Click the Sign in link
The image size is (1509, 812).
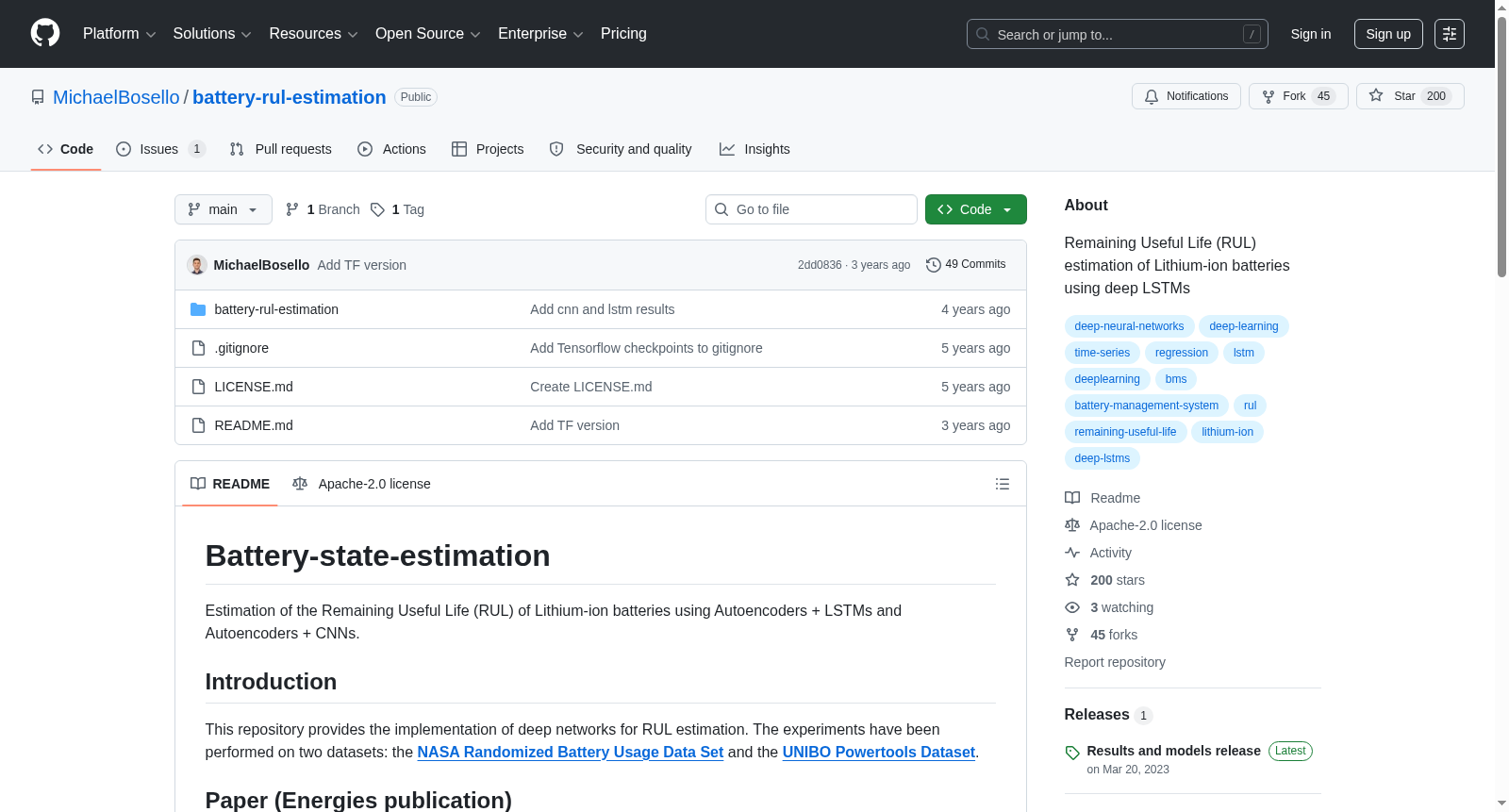click(x=1311, y=34)
